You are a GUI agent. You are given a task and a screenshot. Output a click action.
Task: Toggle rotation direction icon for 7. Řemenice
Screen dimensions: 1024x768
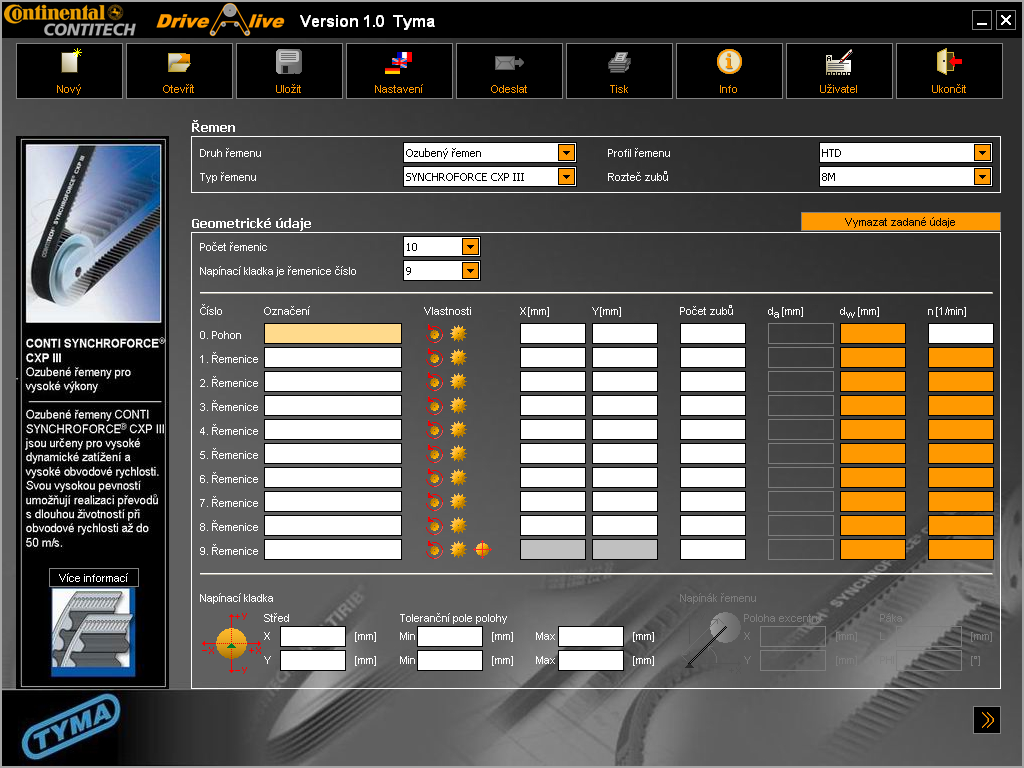(434, 502)
